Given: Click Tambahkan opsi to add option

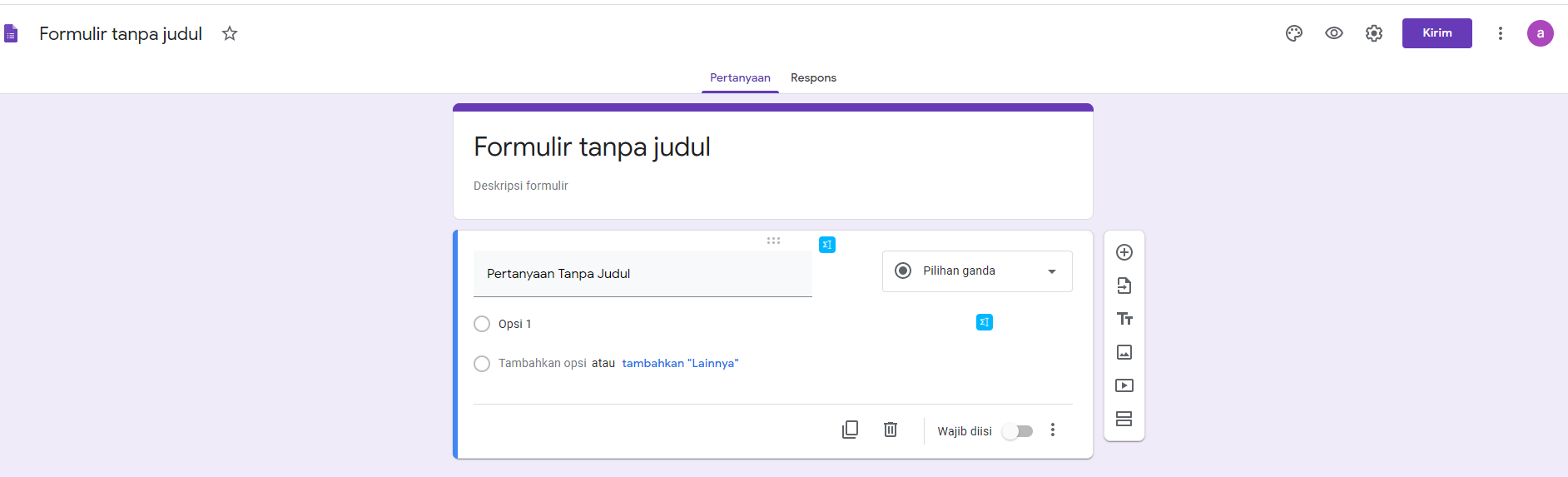Looking at the screenshot, I should (543, 363).
